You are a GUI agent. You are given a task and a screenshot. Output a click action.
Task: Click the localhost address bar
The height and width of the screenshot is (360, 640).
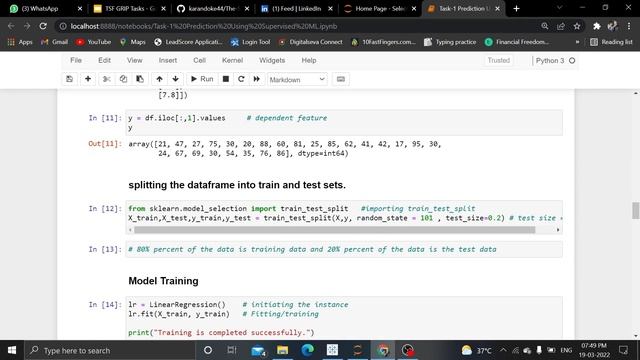(298, 26)
